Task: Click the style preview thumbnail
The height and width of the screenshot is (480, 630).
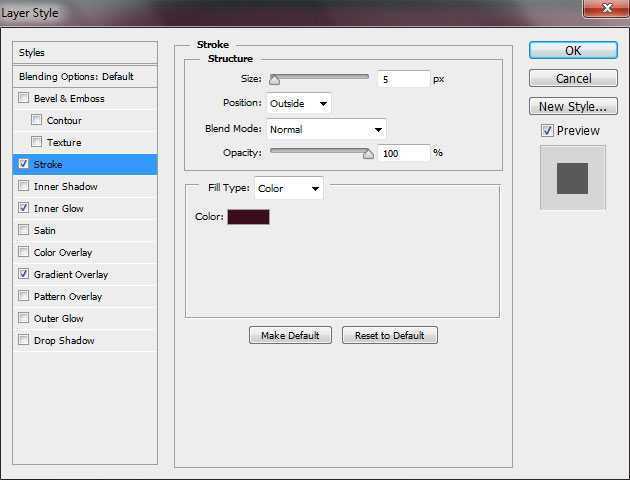Action: click(x=573, y=178)
